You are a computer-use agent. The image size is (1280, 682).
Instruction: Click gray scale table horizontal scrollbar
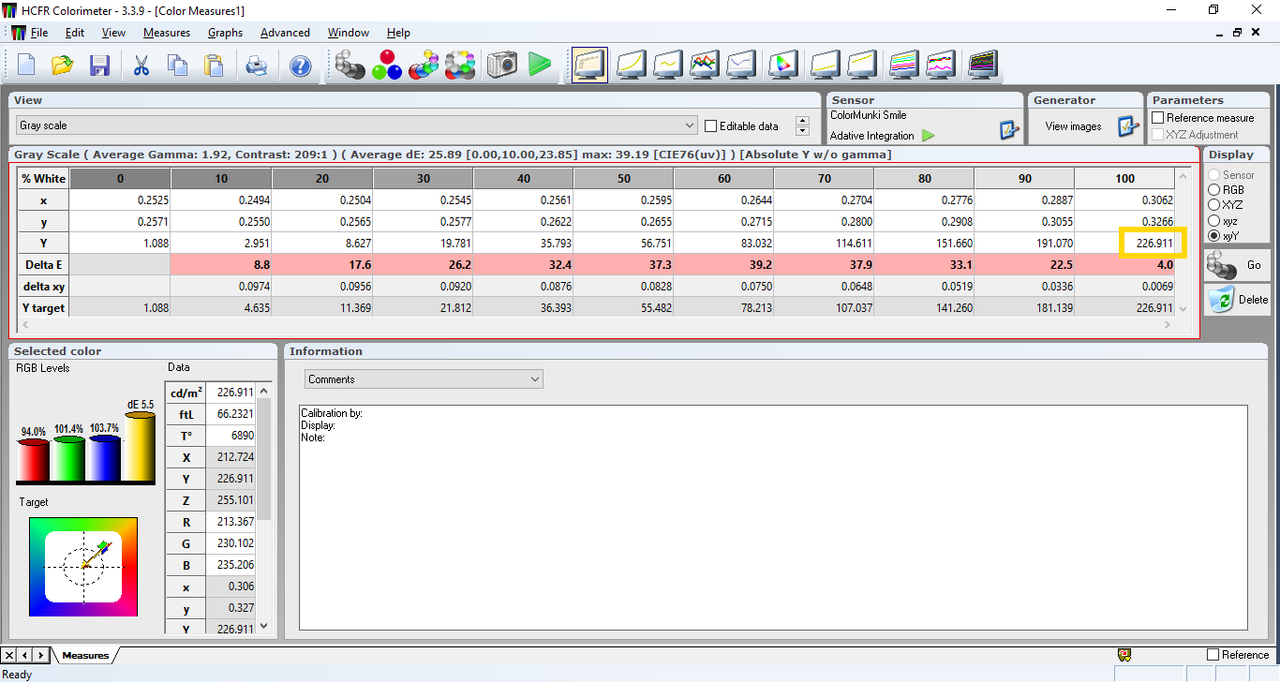(x=596, y=324)
